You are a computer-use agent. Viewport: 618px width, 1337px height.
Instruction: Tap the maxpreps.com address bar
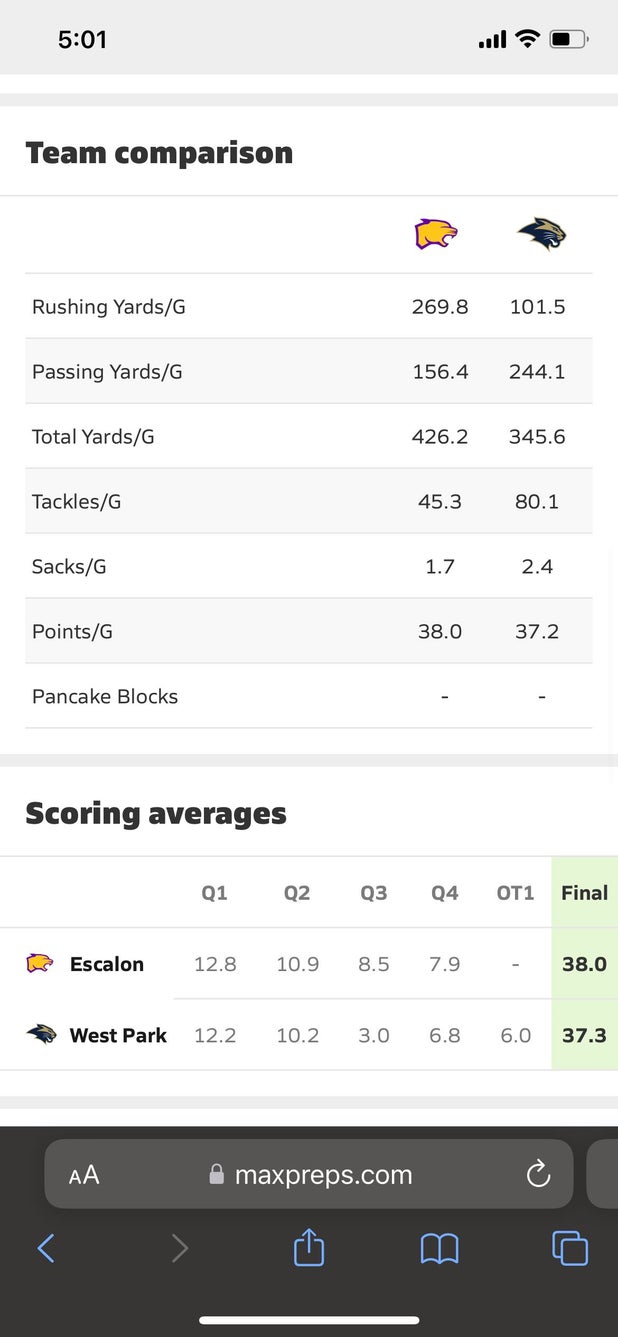pyautogui.click(x=309, y=1174)
